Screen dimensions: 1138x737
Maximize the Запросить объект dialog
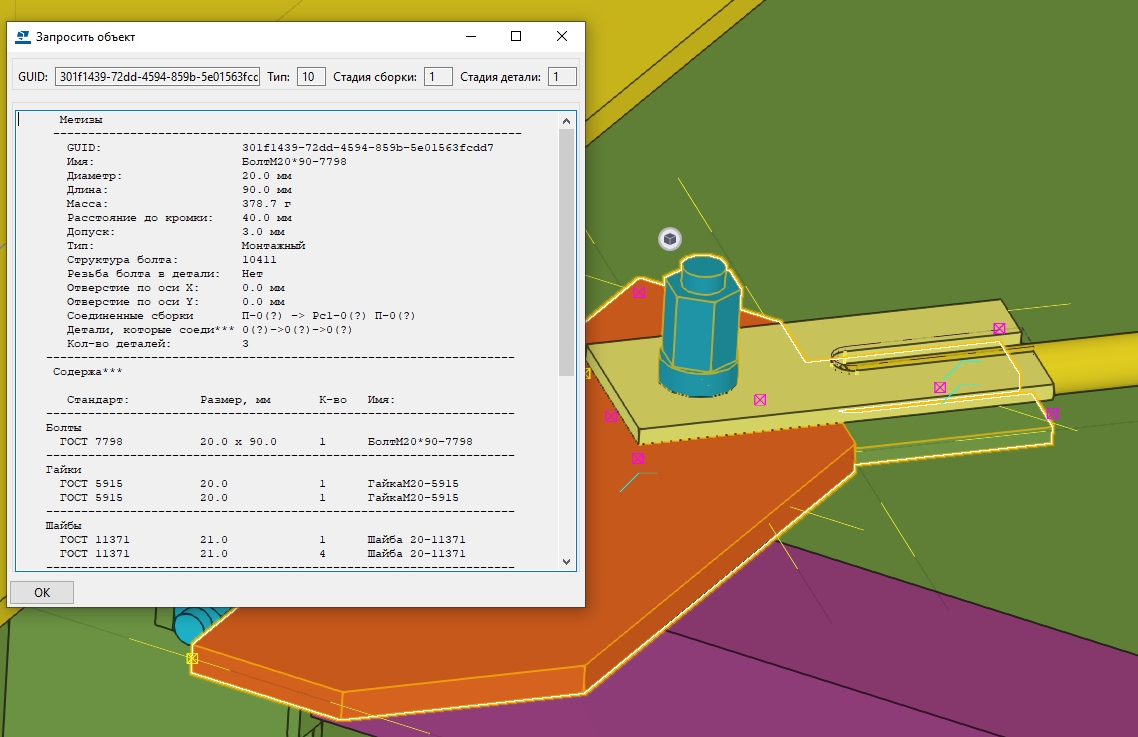[516, 37]
